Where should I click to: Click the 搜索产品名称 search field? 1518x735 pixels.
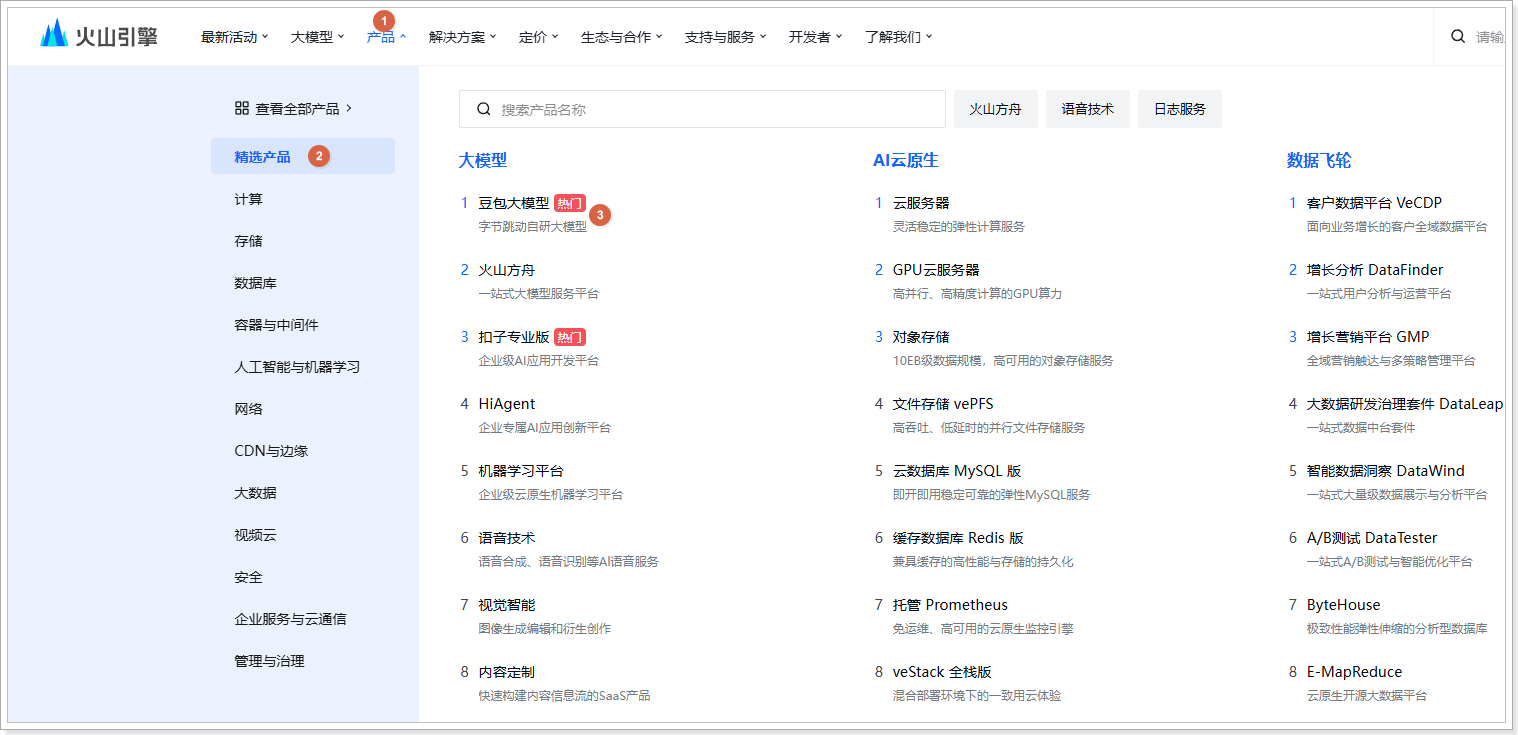[x=702, y=109]
